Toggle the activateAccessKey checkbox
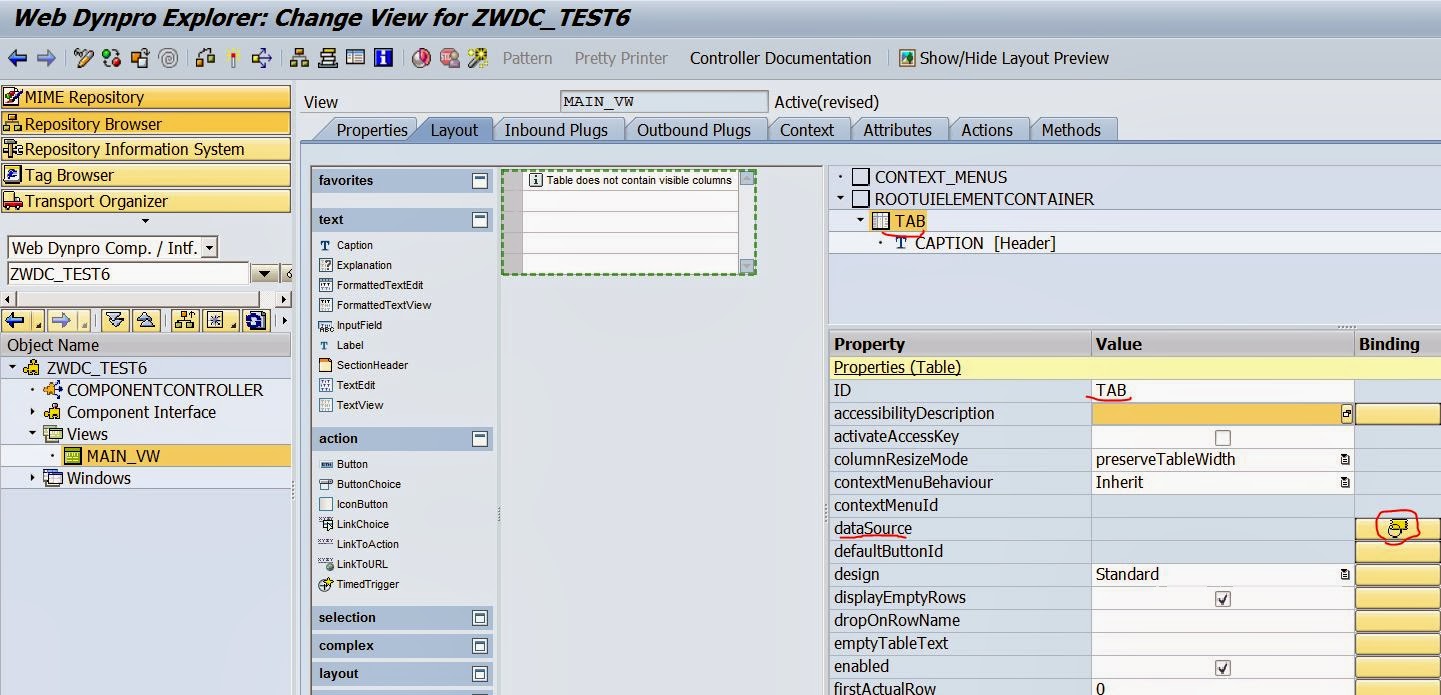1441x695 pixels. [1222, 437]
